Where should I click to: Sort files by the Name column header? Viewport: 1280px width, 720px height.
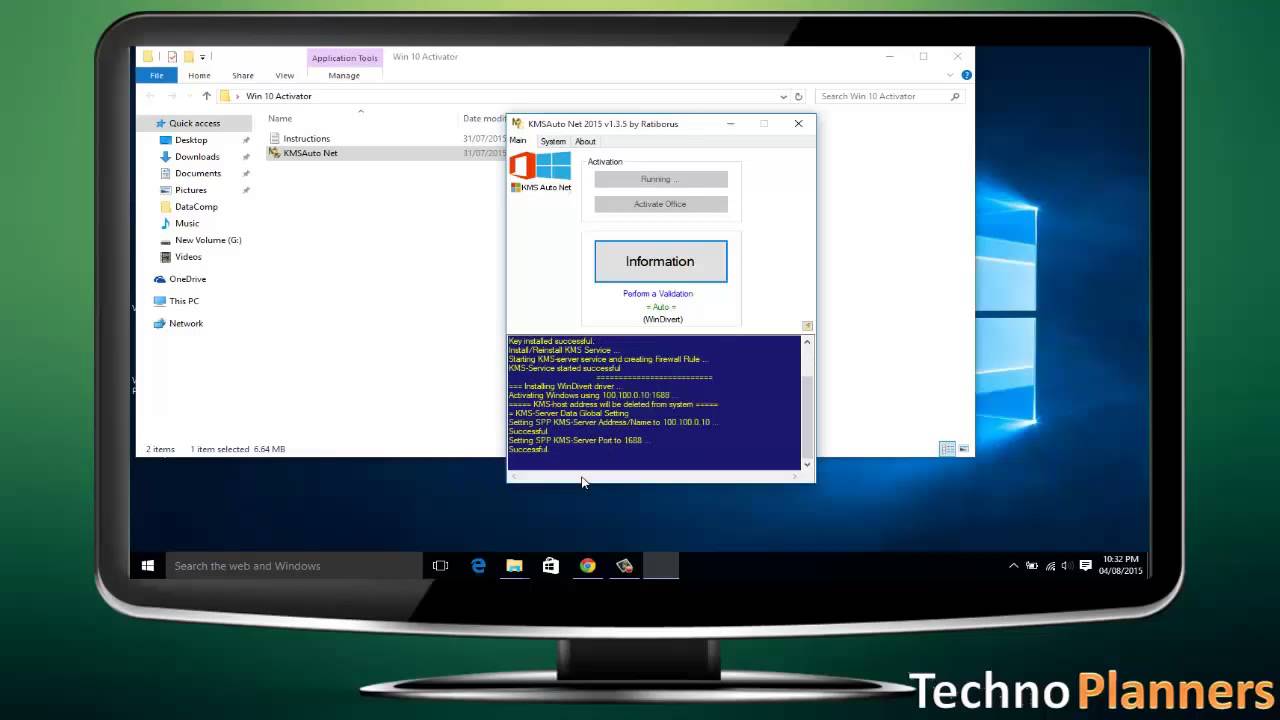[280, 119]
